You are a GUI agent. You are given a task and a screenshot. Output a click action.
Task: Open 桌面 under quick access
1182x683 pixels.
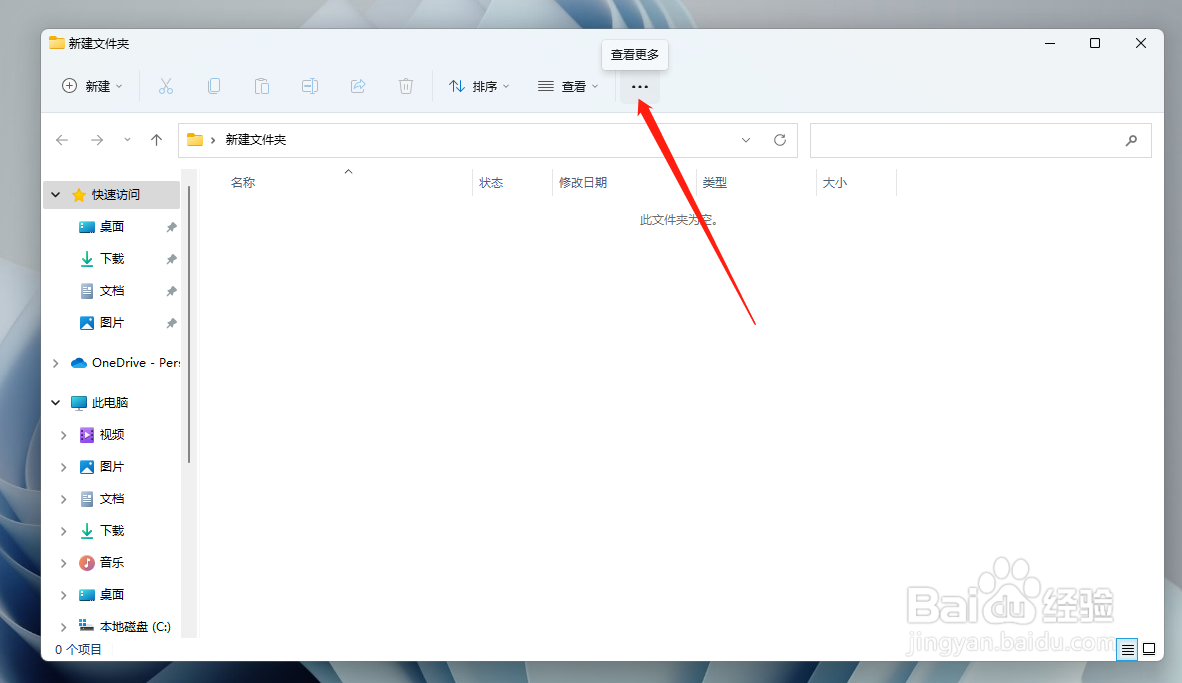[x=112, y=227]
